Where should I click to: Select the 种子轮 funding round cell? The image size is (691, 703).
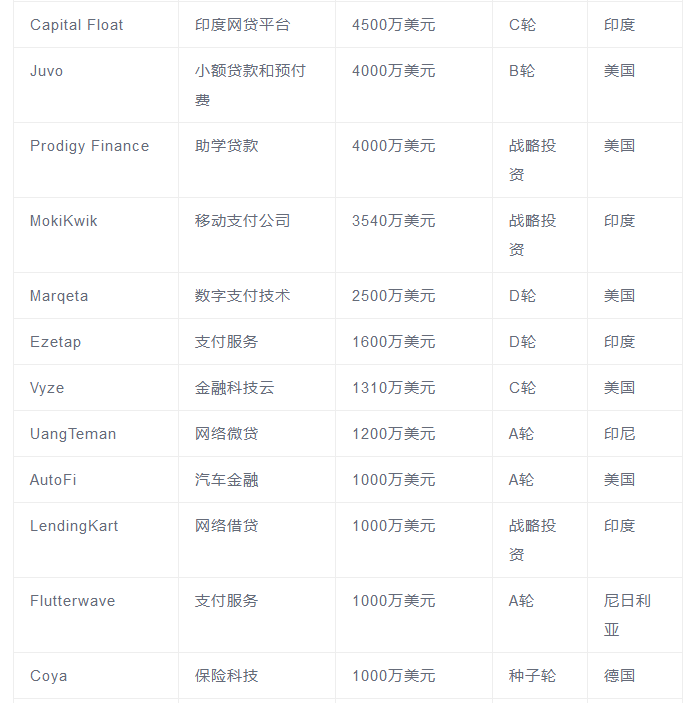532,676
